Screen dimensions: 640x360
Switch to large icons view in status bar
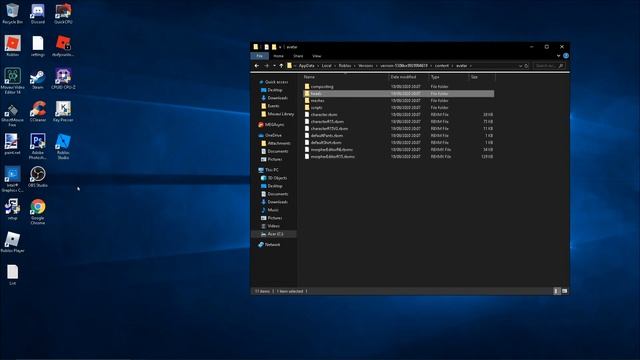pos(564,291)
